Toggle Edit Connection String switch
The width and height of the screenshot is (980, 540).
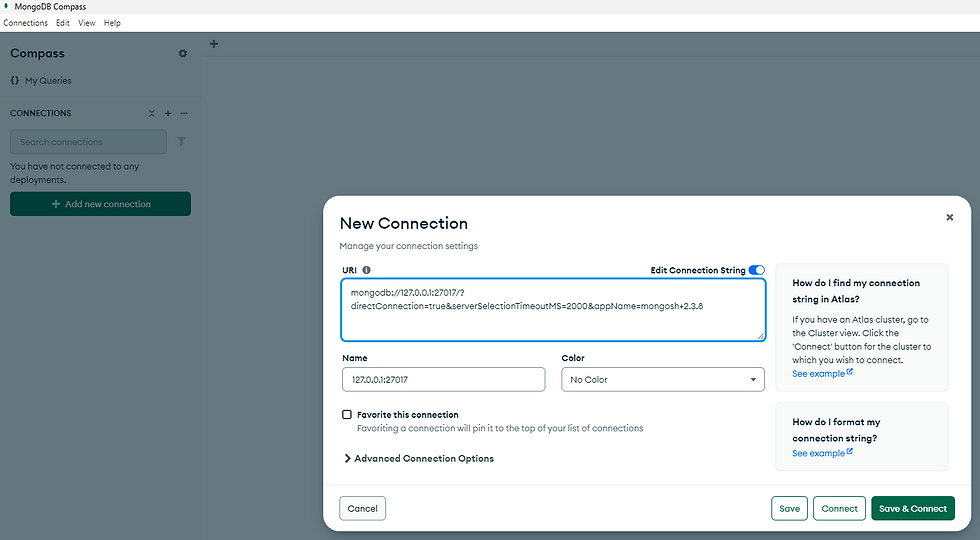[756, 270]
